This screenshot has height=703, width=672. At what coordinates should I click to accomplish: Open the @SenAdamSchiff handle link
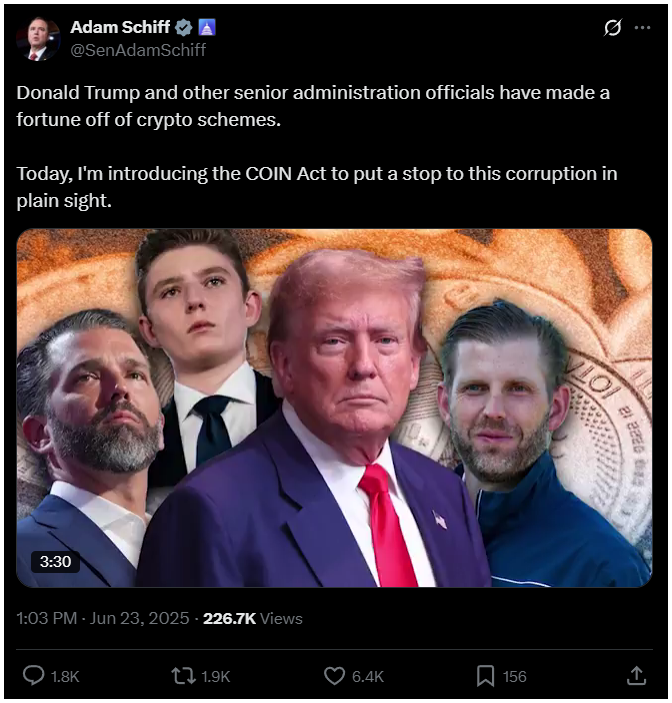138,50
